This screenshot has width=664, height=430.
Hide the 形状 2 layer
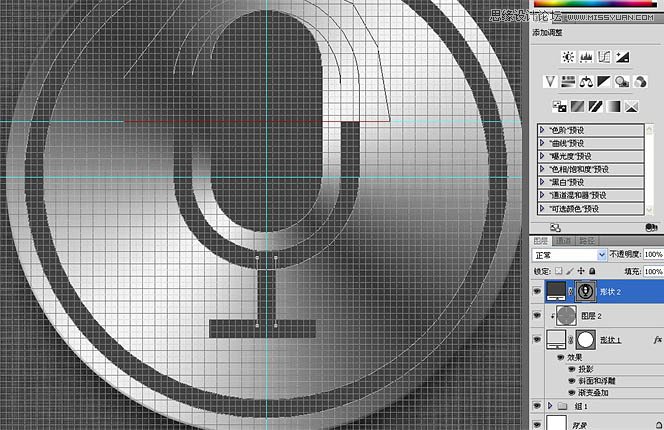click(x=537, y=291)
